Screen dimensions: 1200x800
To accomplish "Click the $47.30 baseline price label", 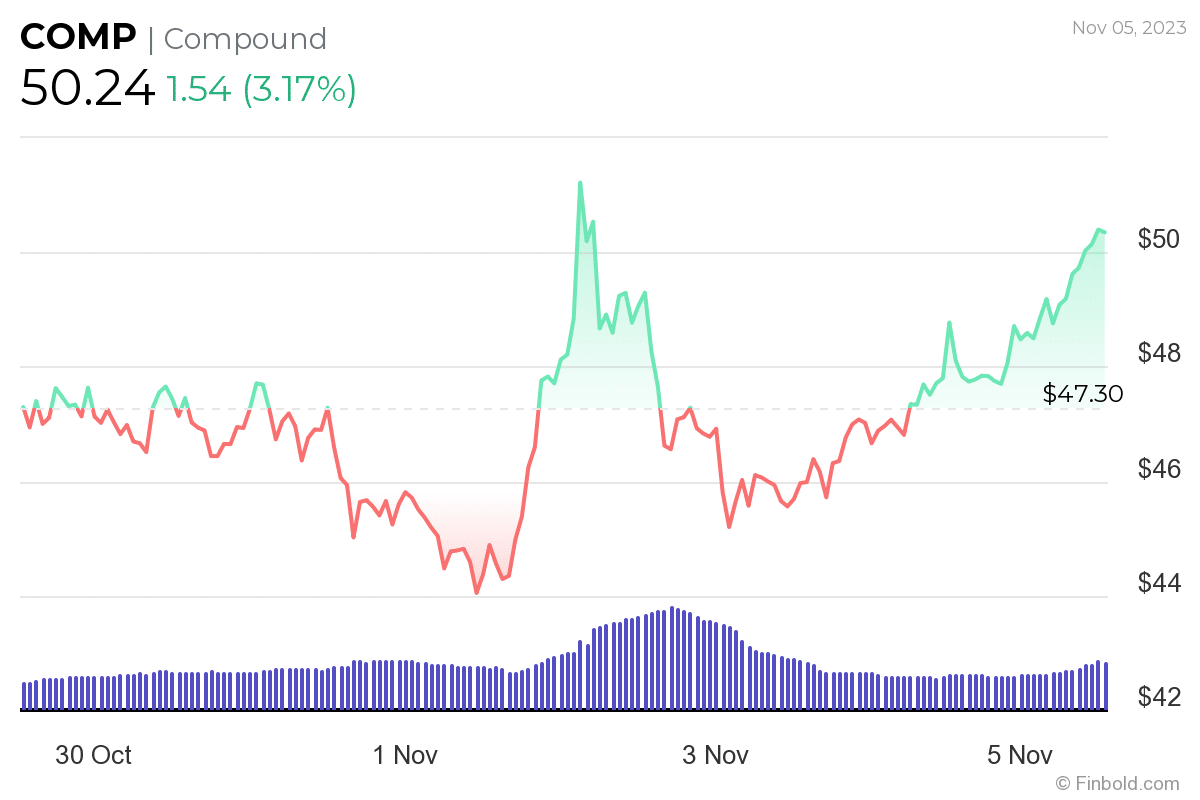I will click(x=1083, y=394).
